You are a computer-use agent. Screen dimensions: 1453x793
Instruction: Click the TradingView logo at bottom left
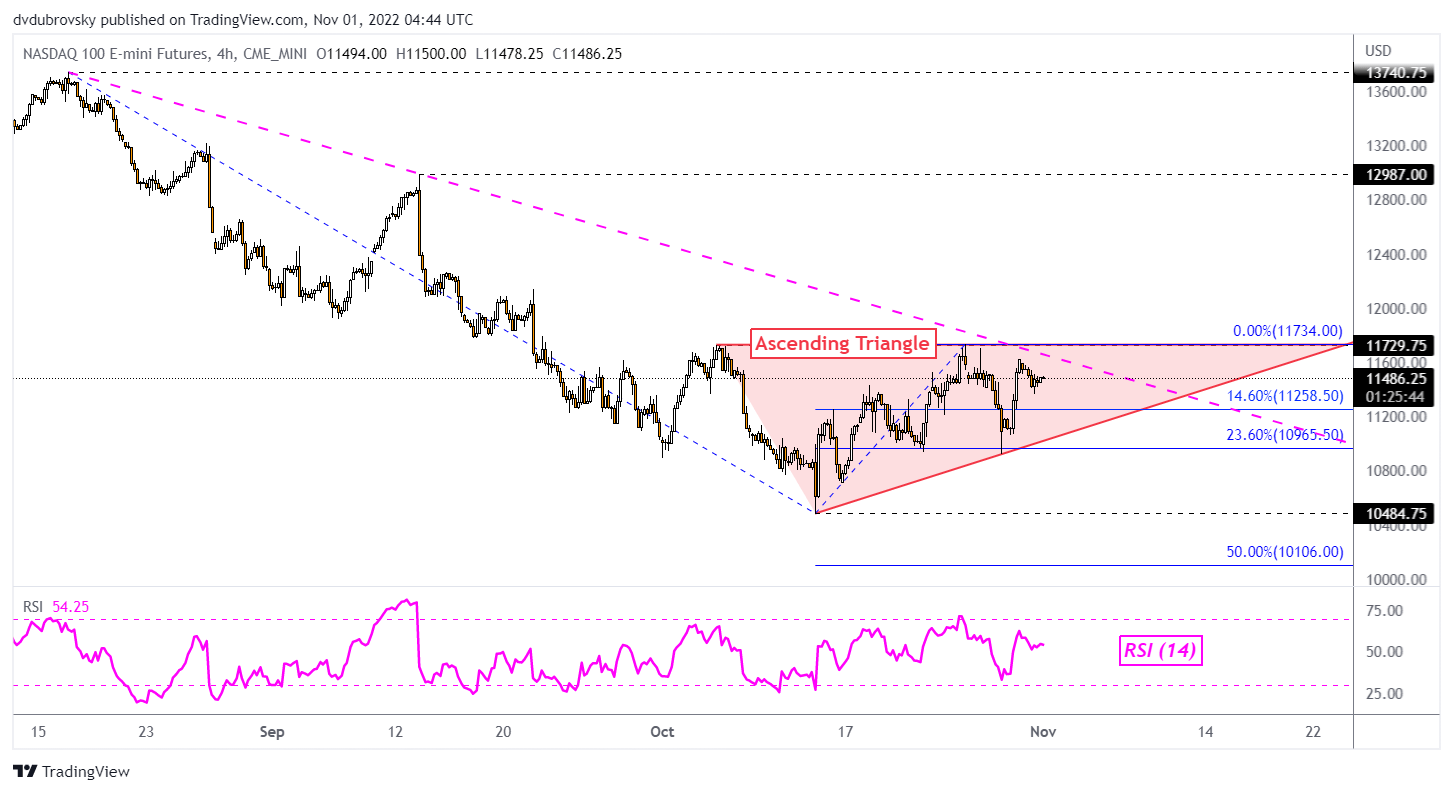point(71,772)
